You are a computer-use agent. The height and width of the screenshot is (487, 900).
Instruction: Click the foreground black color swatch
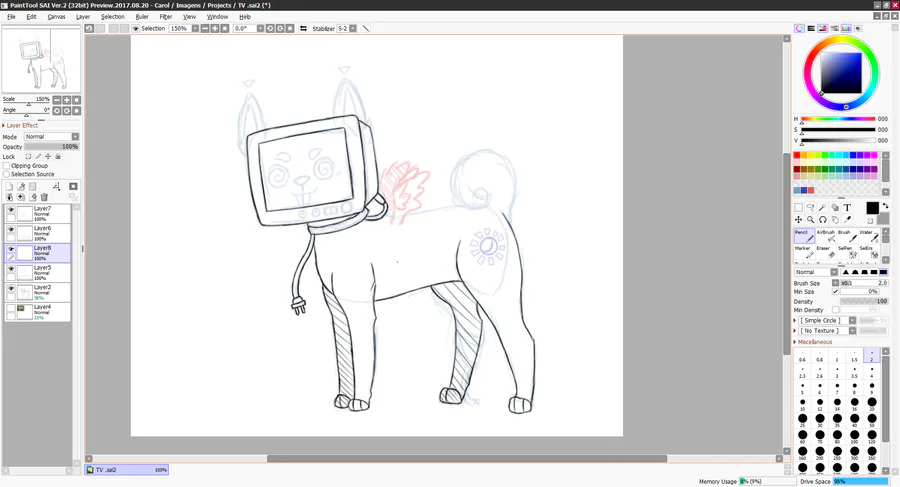[872, 208]
